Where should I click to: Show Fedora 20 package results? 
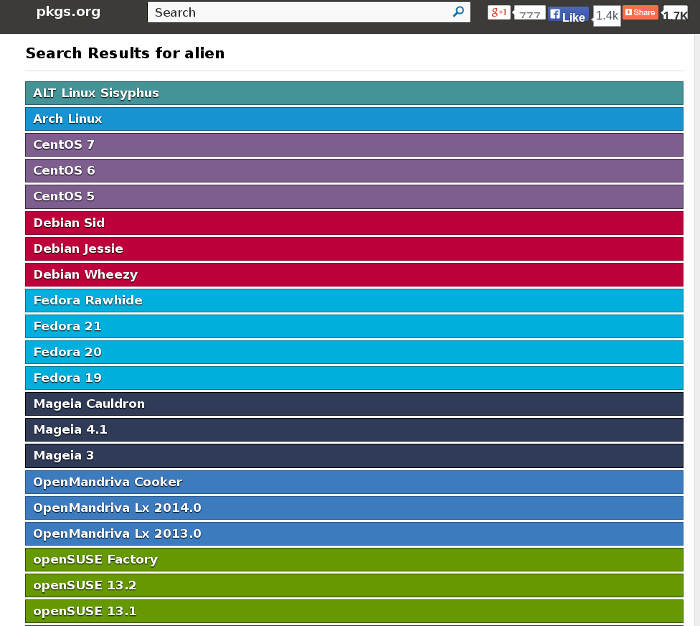(354, 353)
